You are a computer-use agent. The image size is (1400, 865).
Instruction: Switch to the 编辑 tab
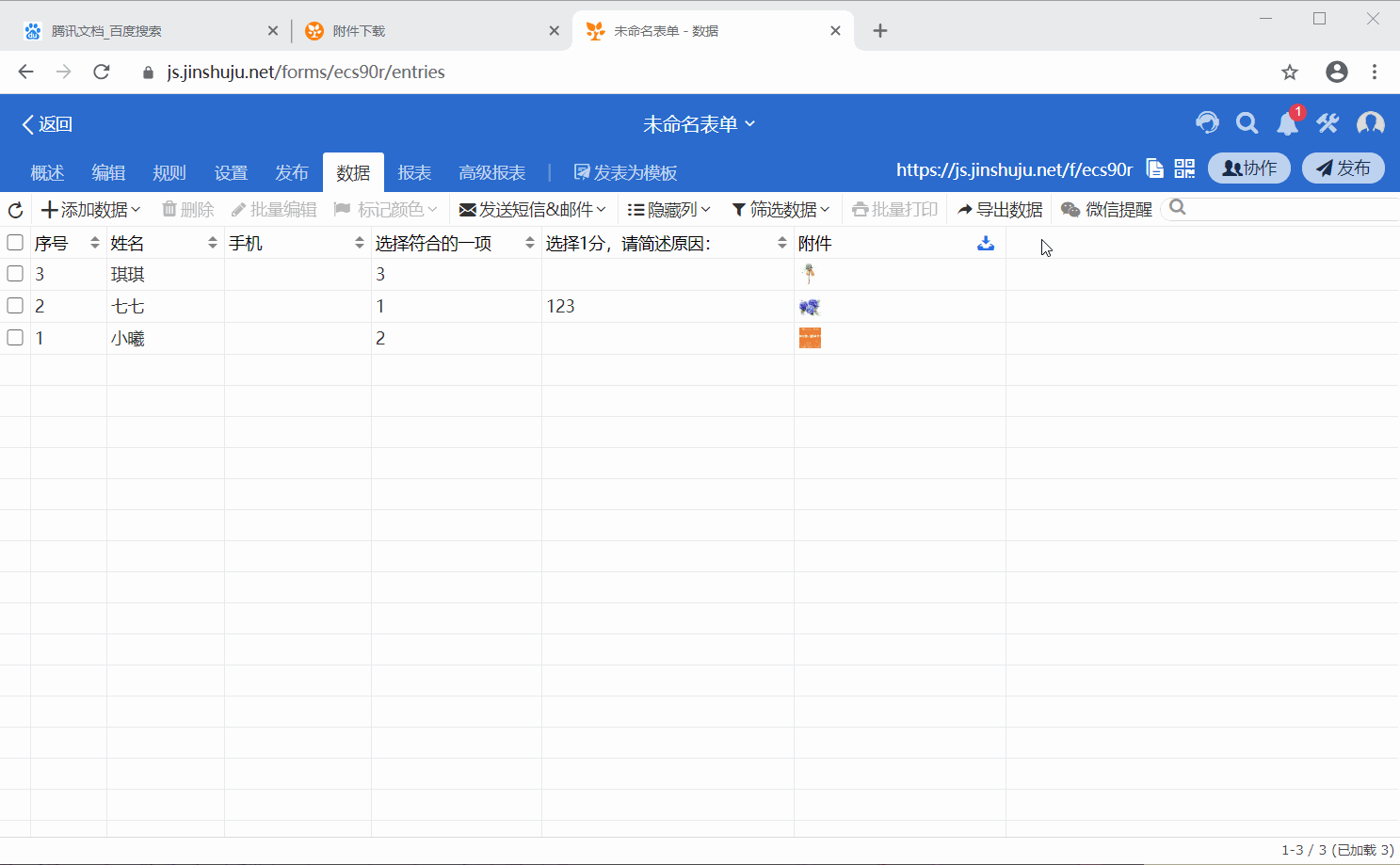[108, 173]
